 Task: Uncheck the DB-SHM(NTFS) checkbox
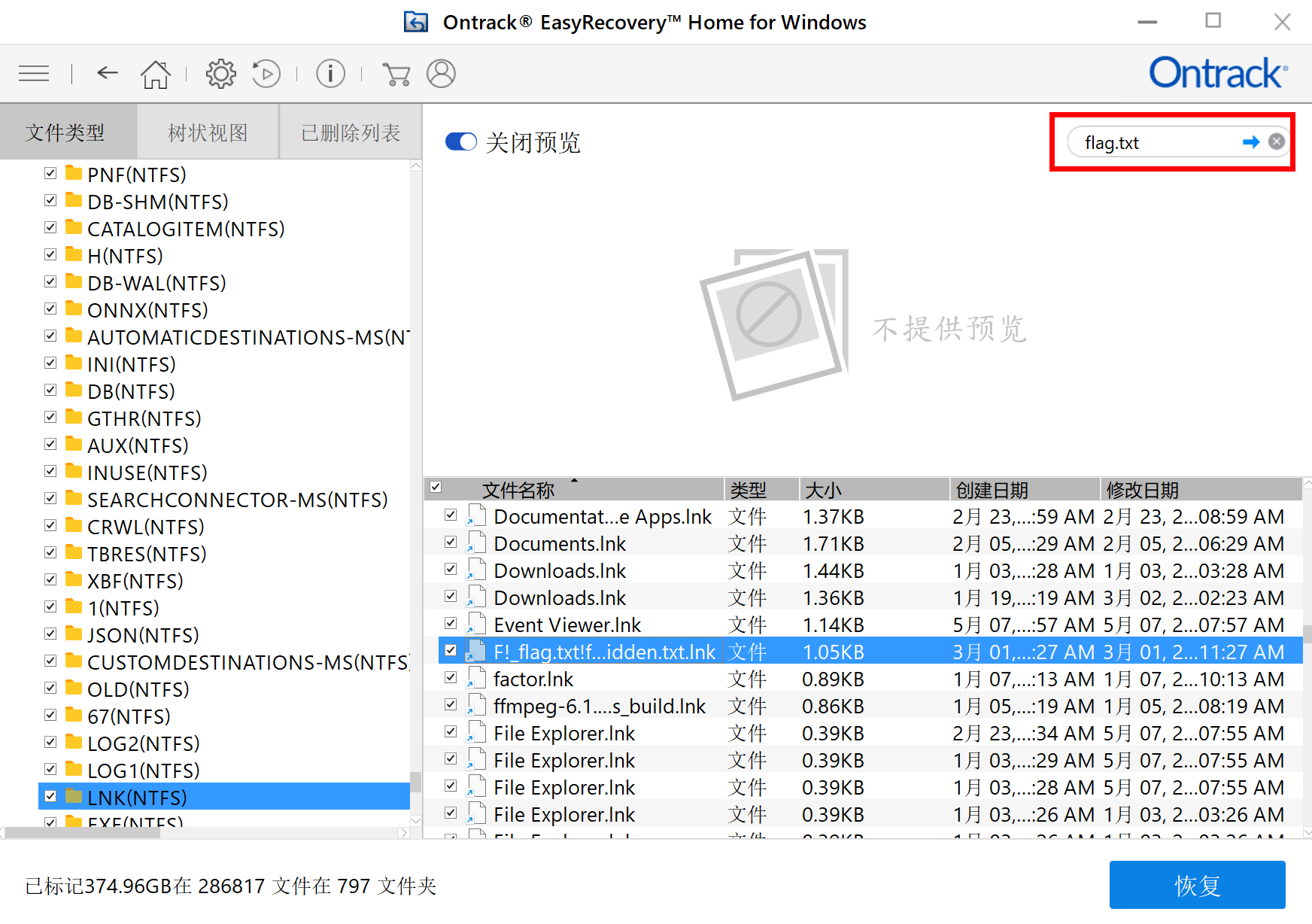(x=50, y=201)
